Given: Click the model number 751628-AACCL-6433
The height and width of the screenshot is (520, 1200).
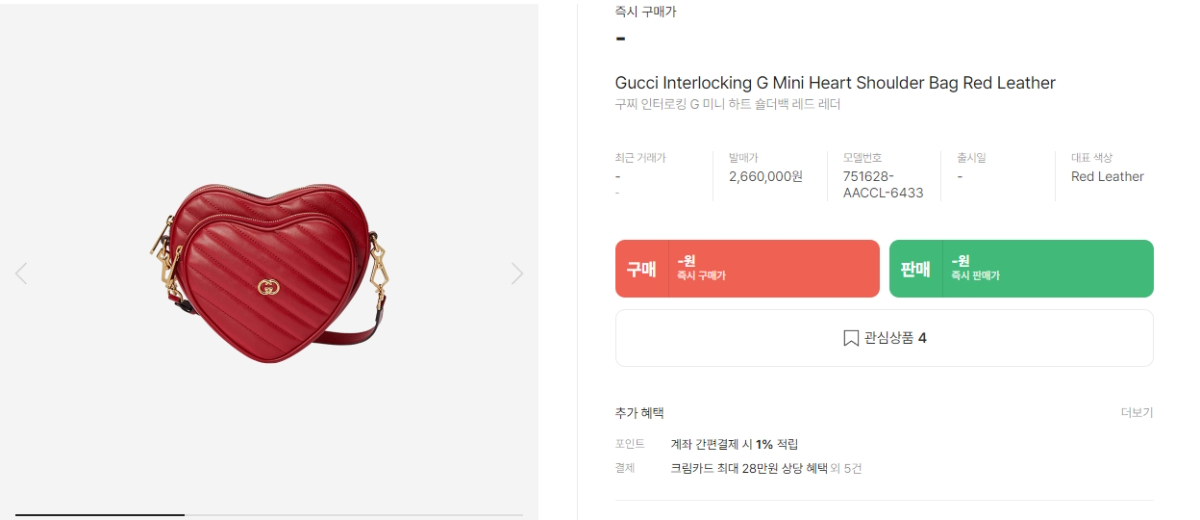Looking at the screenshot, I should pos(882,184).
